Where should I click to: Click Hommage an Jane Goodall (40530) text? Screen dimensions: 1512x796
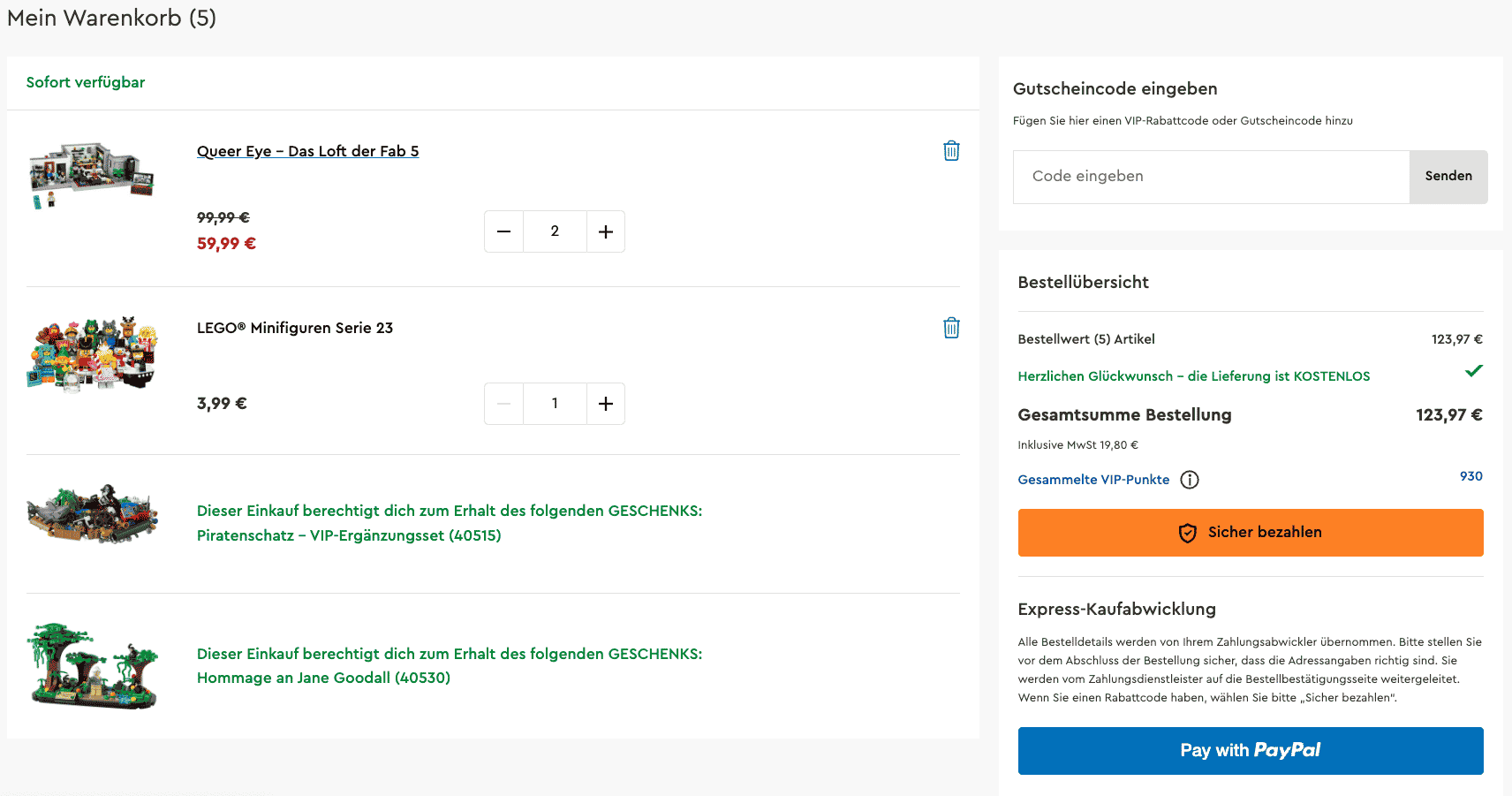323,678
